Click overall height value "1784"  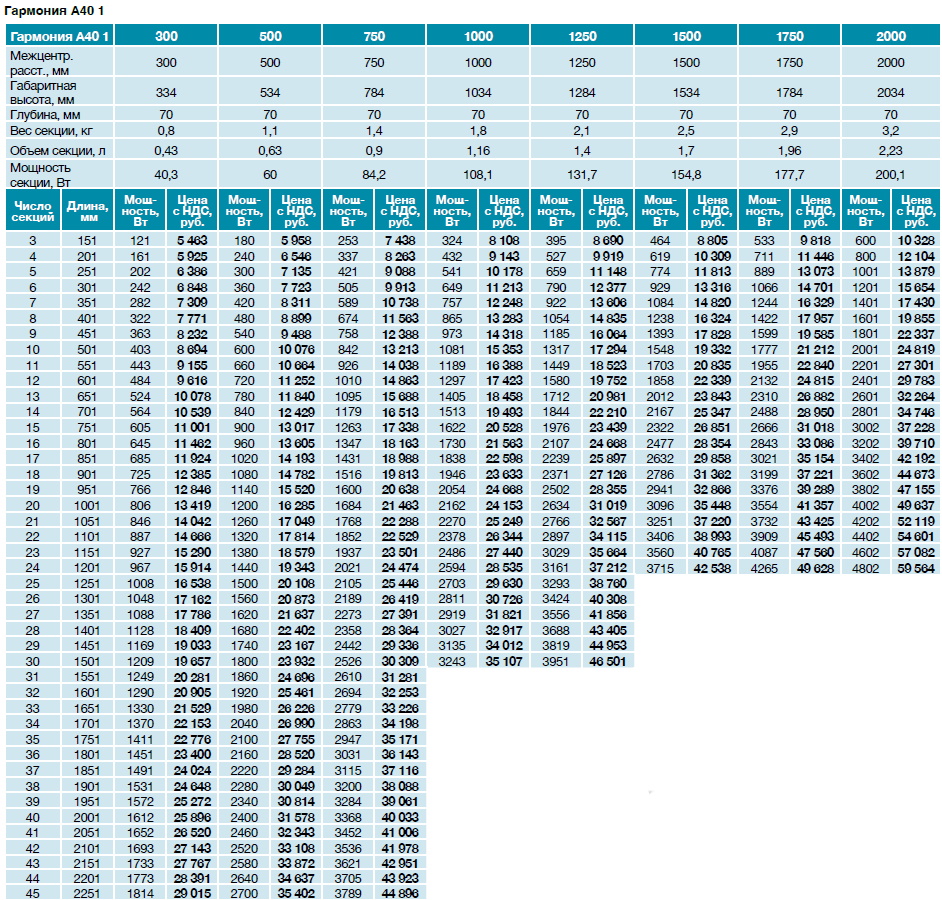pyautogui.click(x=789, y=93)
